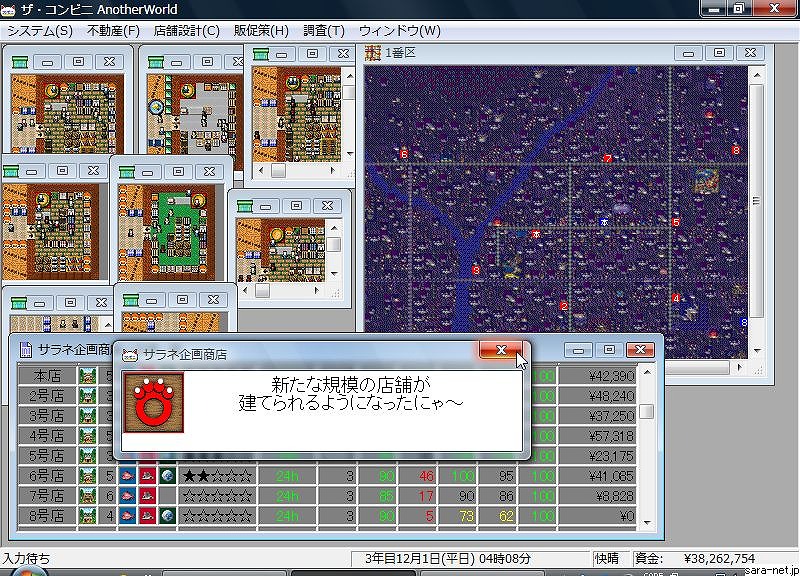Close the サラネ企画商店 message dialog

500,350
